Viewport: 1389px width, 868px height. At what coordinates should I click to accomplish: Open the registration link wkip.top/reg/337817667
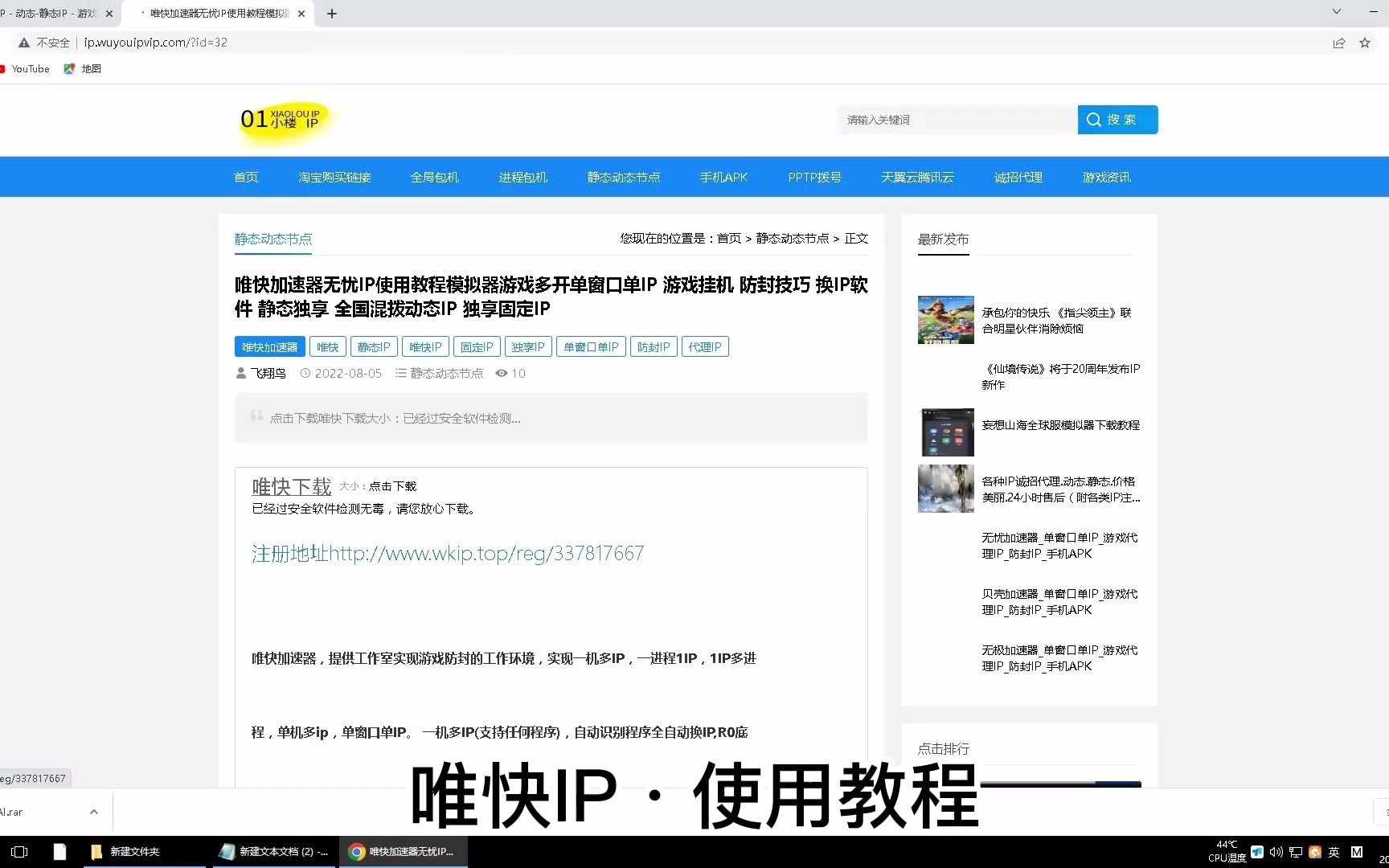tap(448, 553)
